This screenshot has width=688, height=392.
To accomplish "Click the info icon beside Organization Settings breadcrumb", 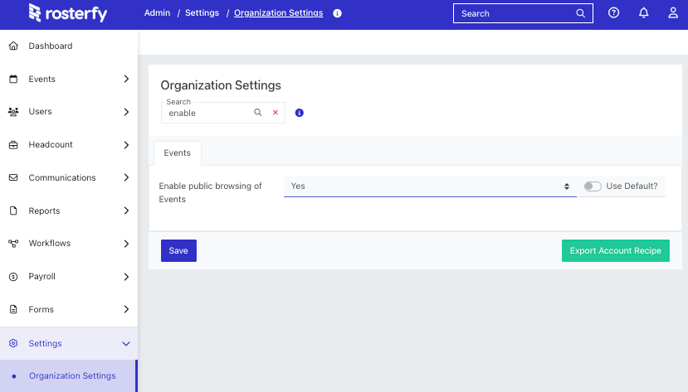I will 337,13.
